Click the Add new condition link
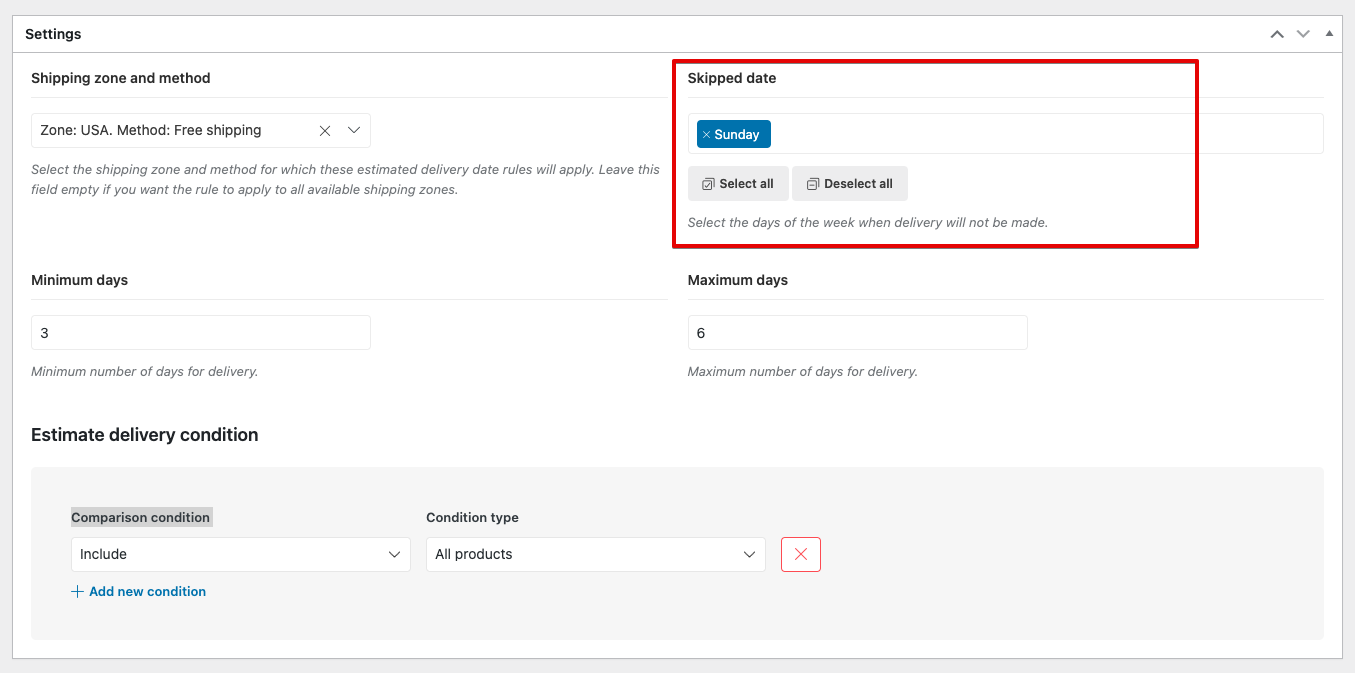Viewport: 1355px width, 673px height. pos(147,591)
